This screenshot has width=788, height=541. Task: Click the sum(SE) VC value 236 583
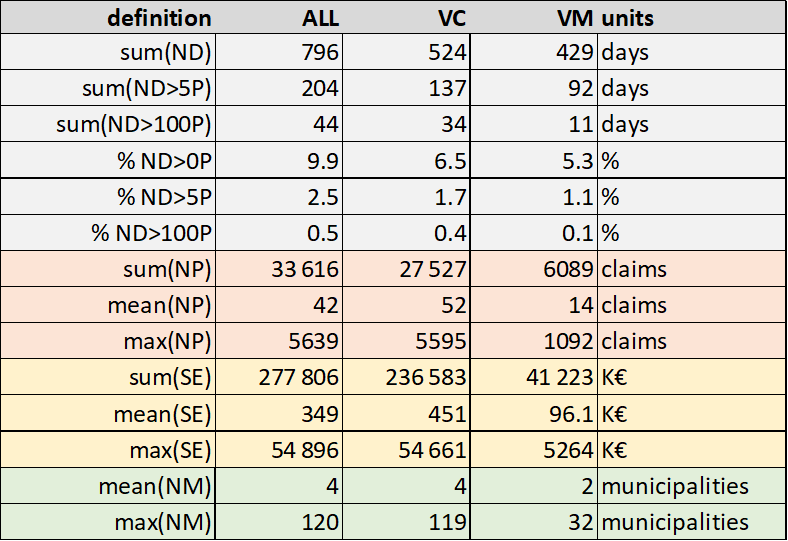427,377
